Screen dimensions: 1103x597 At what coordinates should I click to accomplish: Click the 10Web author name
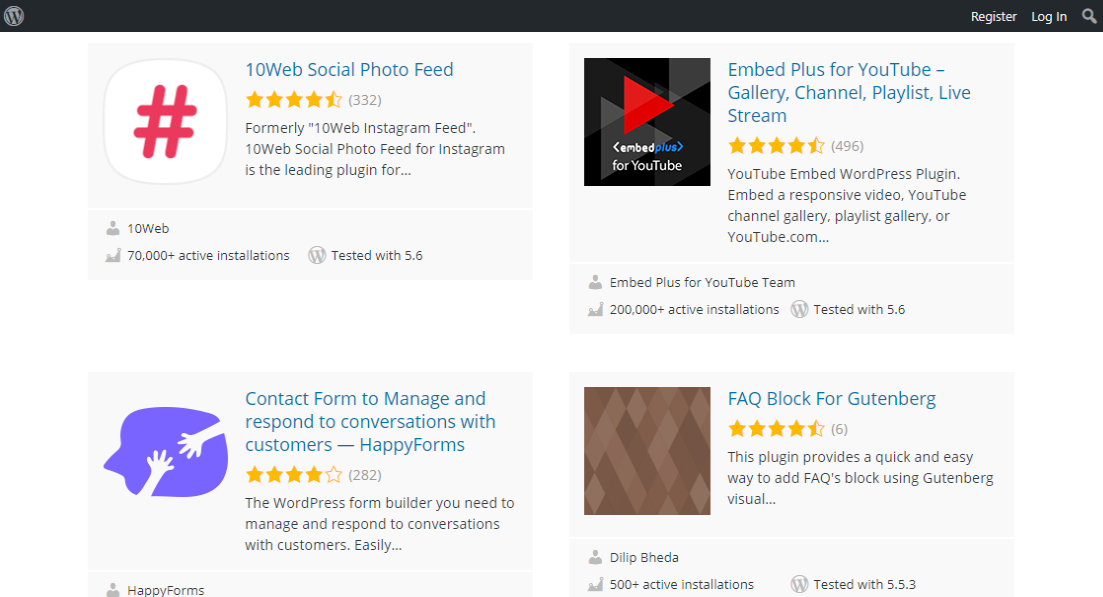(148, 229)
